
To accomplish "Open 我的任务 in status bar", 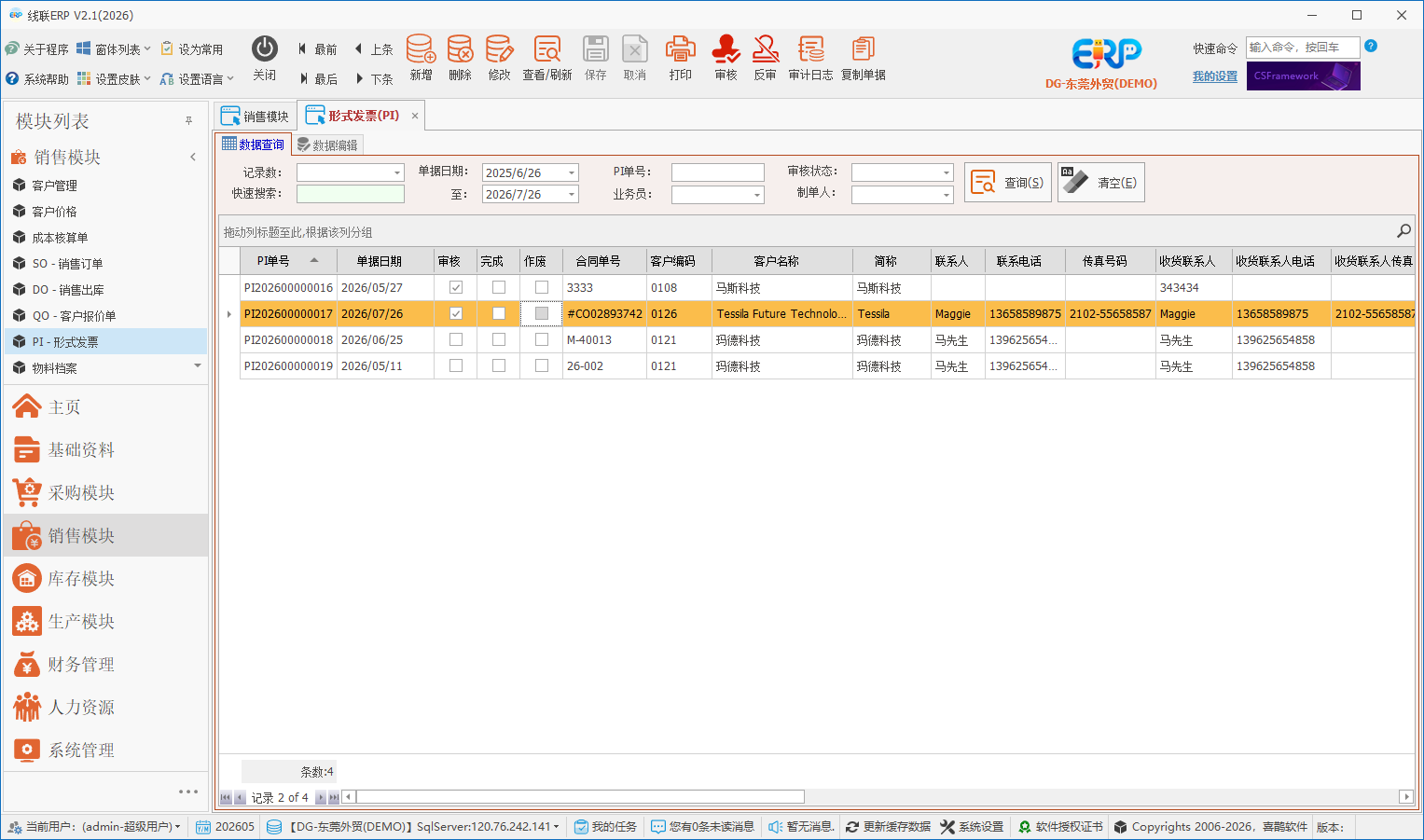I will (x=605, y=827).
